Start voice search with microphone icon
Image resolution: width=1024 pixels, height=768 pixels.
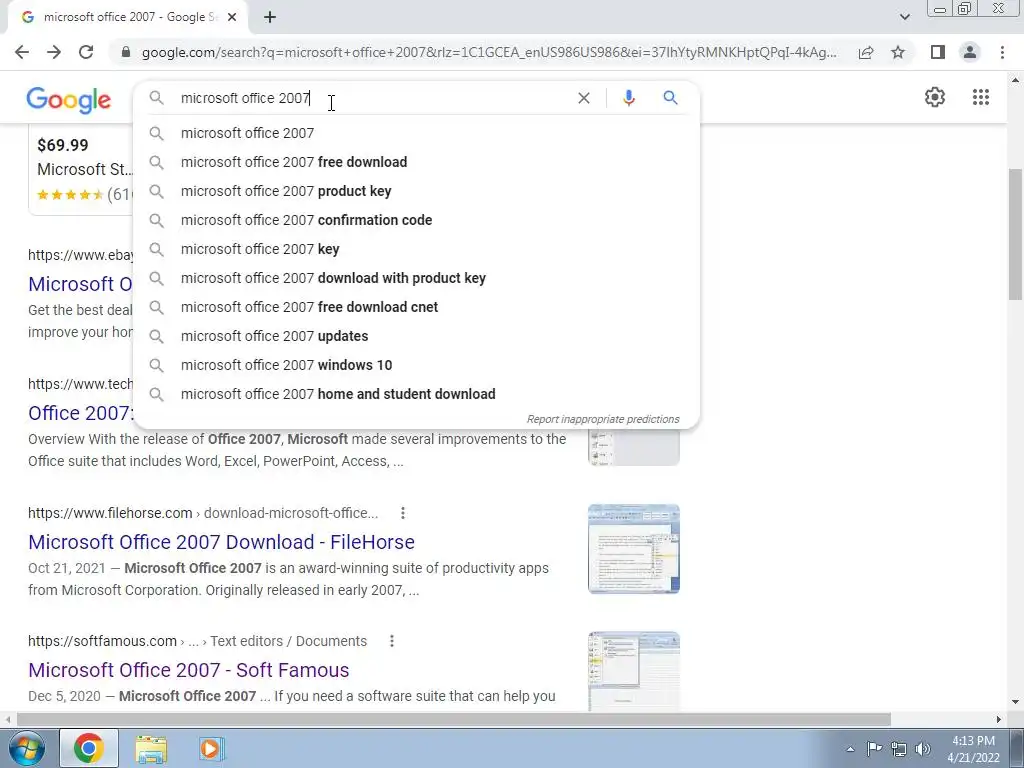pyautogui.click(x=629, y=98)
